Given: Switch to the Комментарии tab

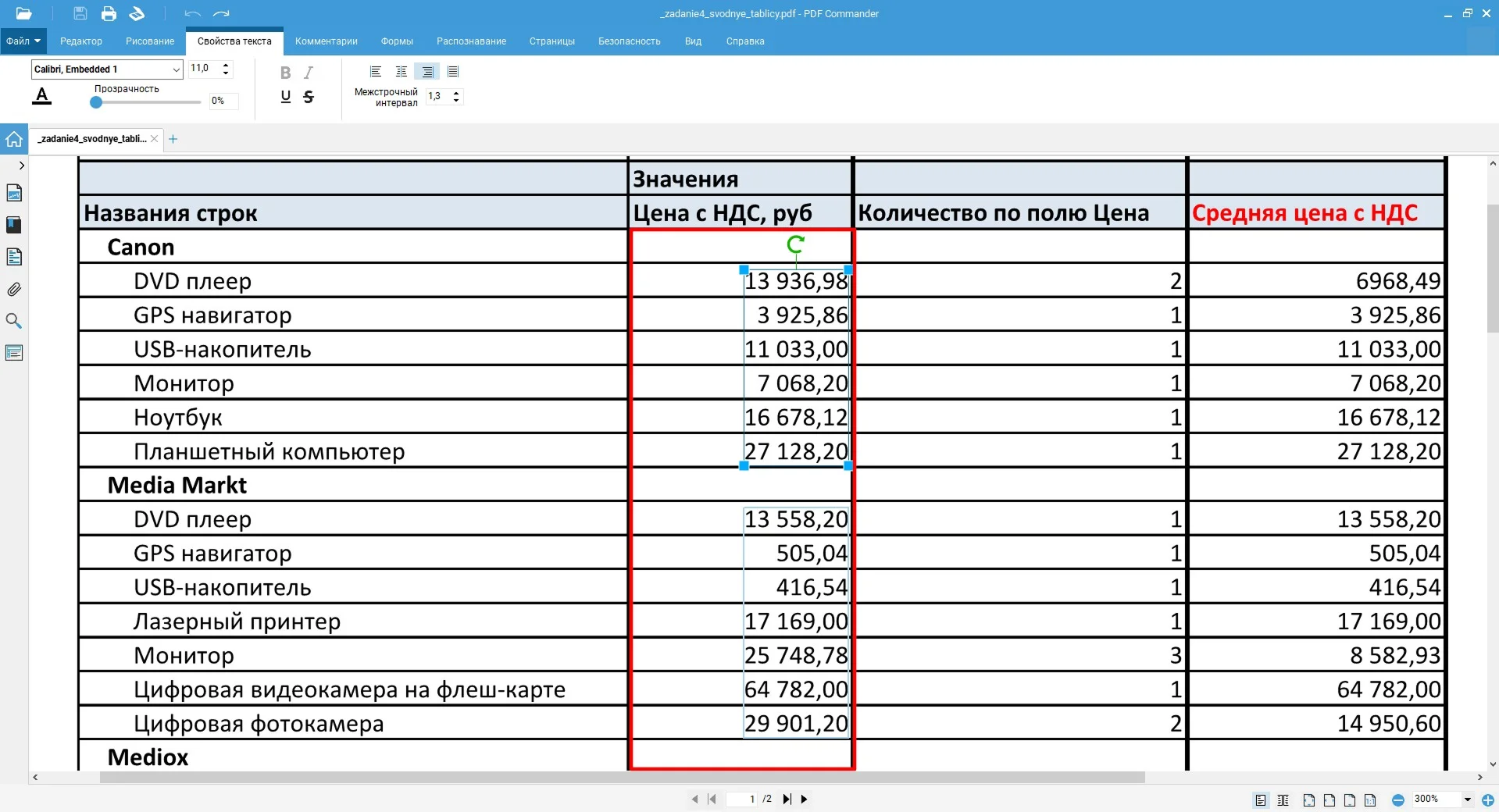Looking at the screenshot, I should tap(326, 41).
